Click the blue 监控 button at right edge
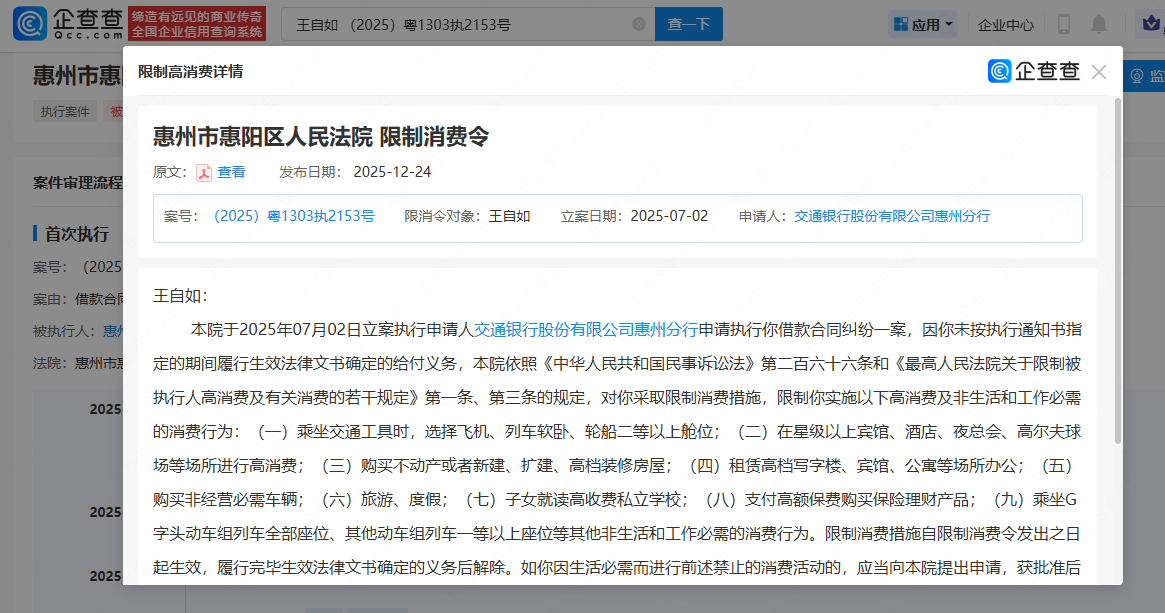This screenshot has height=613, width=1165. pyautogui.click(x=1145, y=76)
